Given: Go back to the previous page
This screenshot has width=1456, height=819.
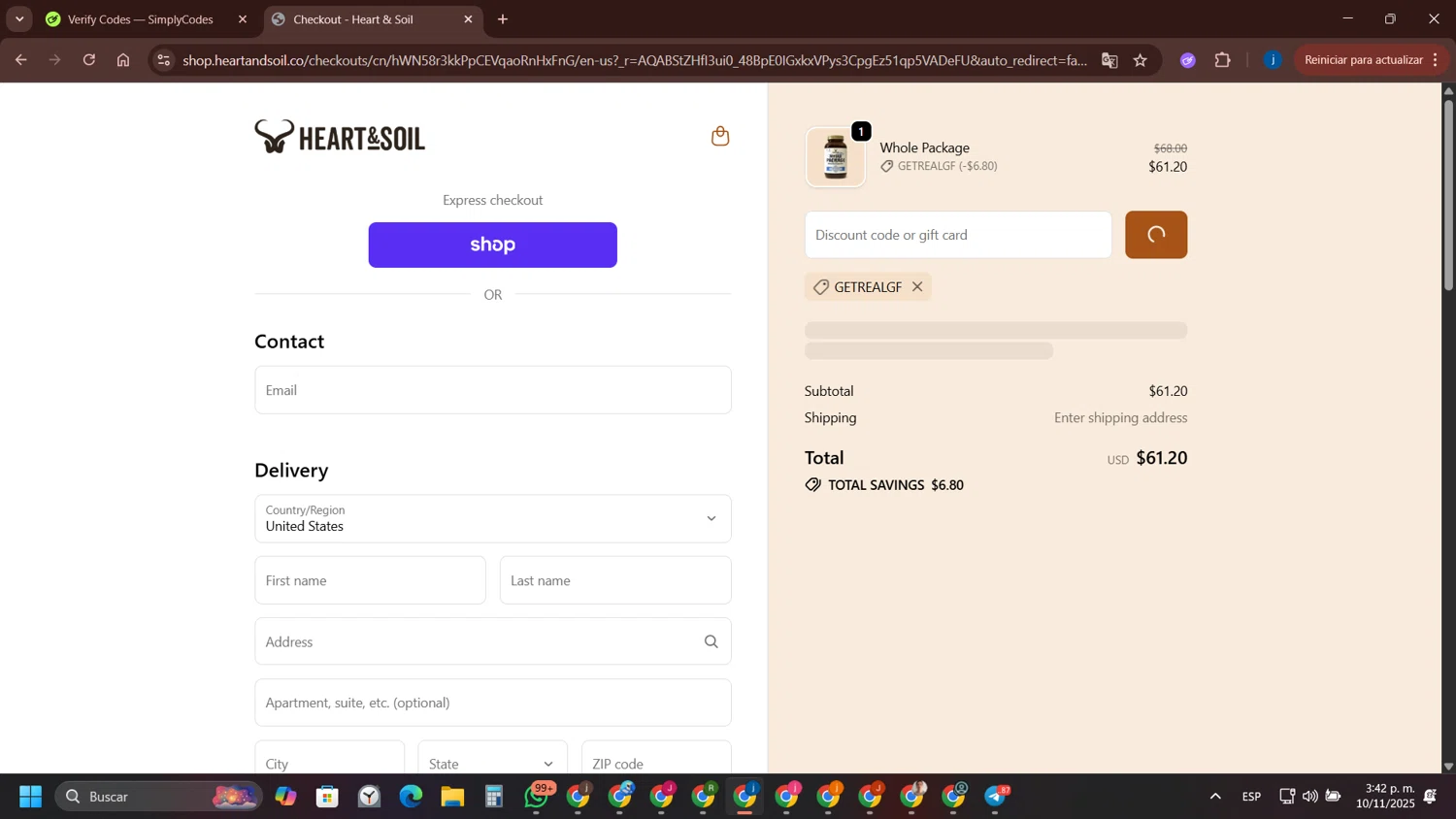Looking at the screenshot, I should point(21,60).
